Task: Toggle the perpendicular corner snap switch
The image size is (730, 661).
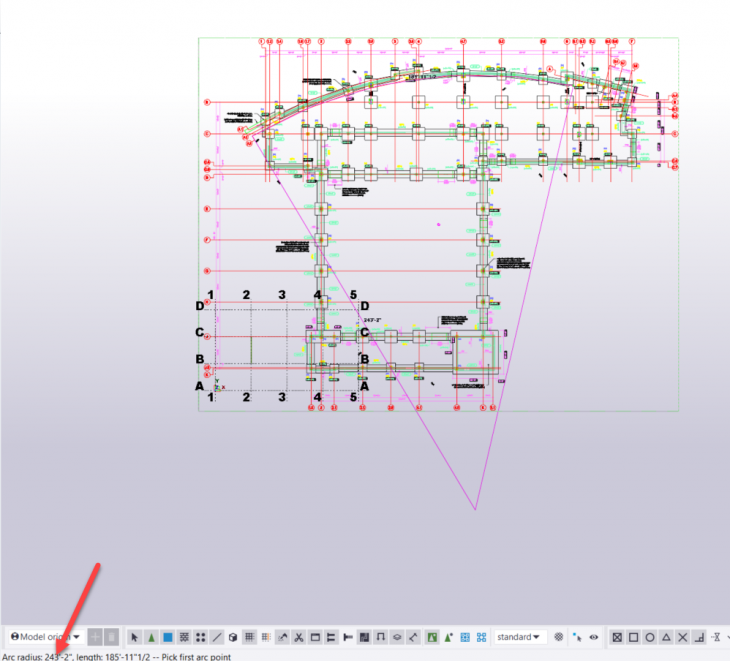Action: coord(699,637)
